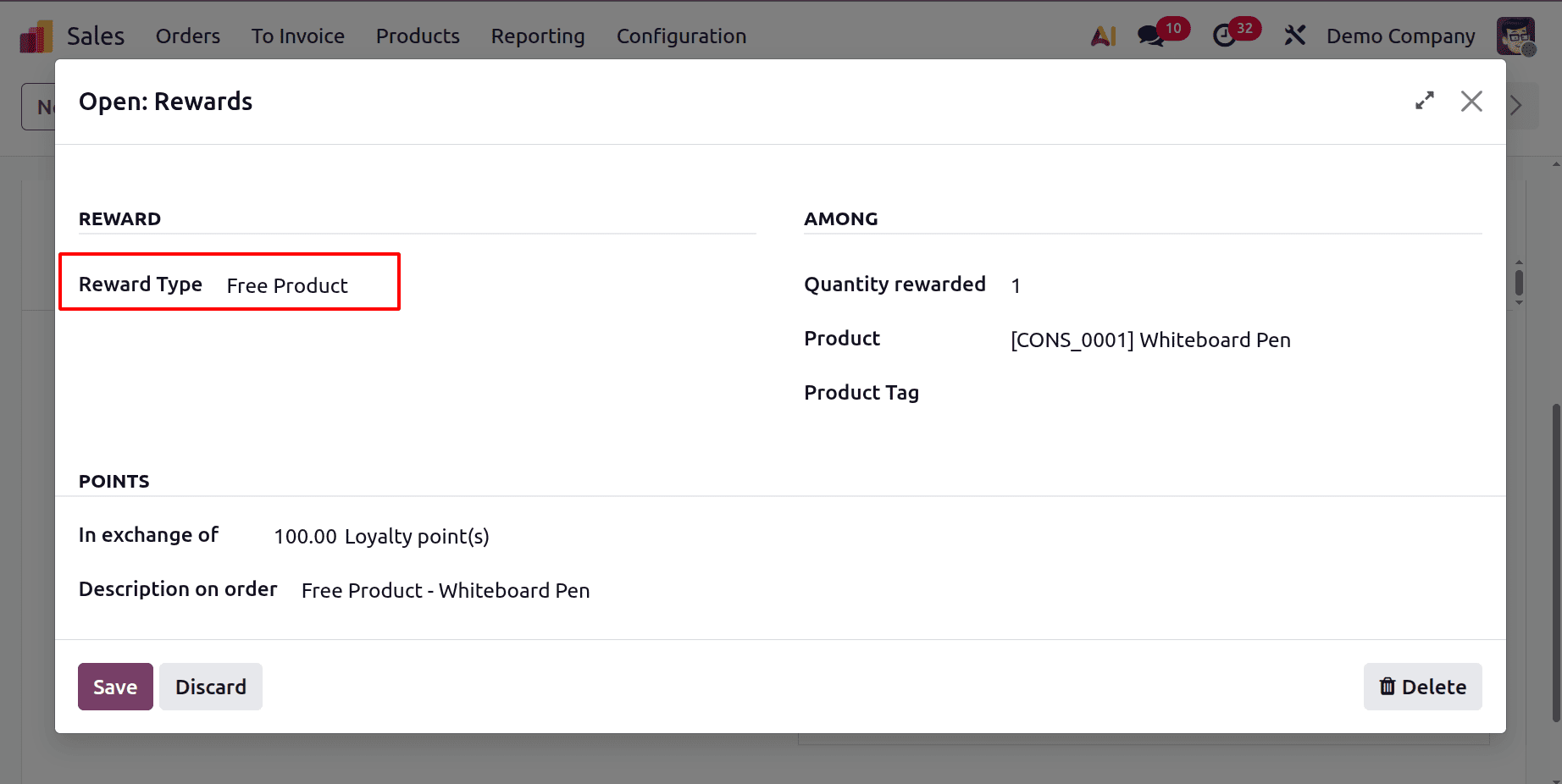Open the Reporting menu

pos(537,36)
